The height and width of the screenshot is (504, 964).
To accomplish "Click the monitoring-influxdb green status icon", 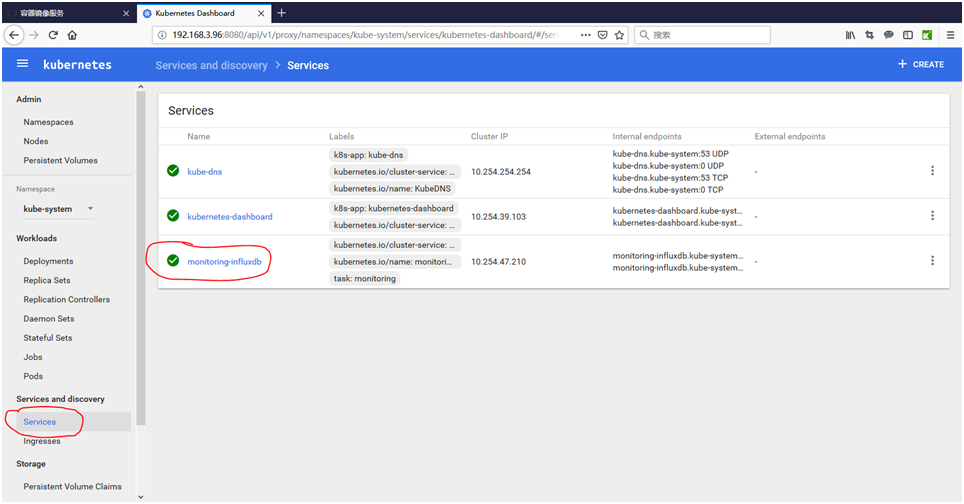I will 173,261.
